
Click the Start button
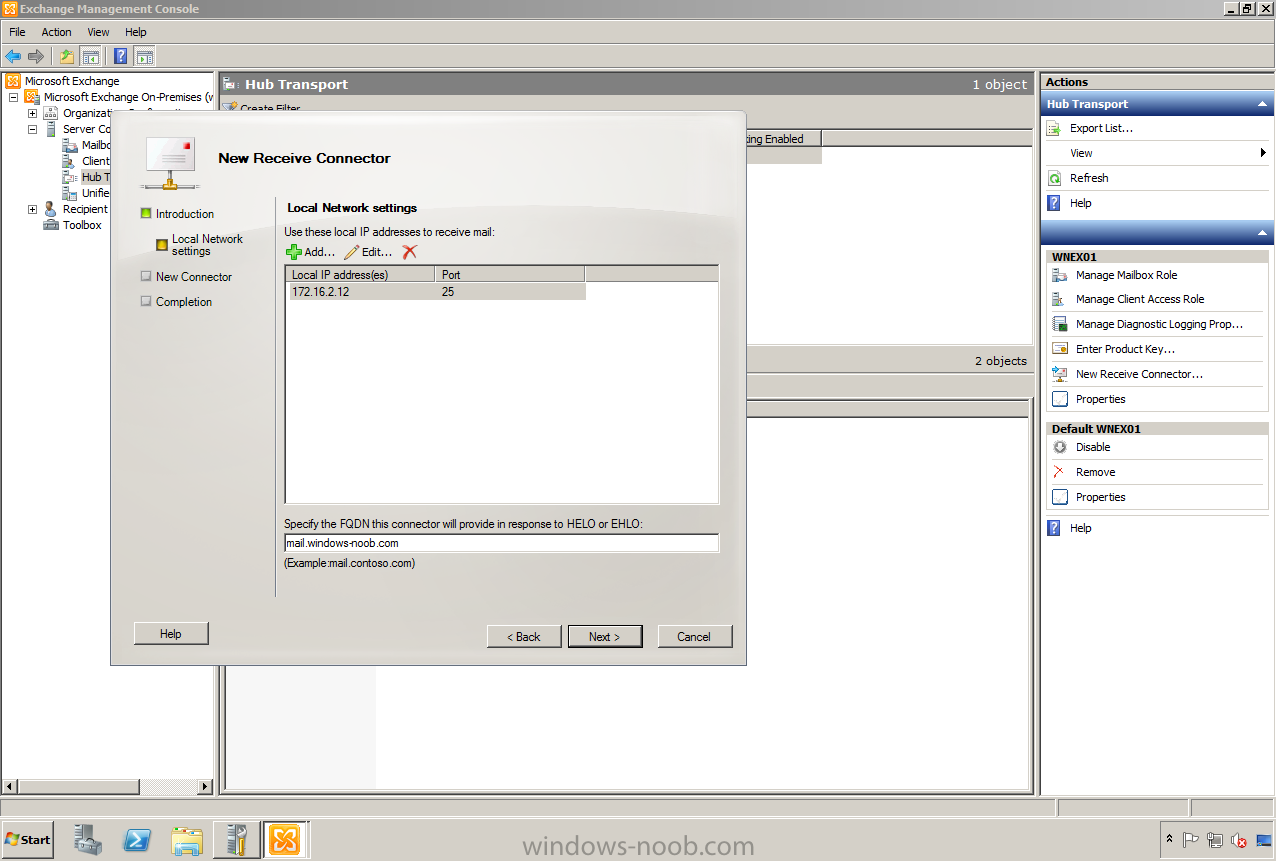[x=28, y=840]
